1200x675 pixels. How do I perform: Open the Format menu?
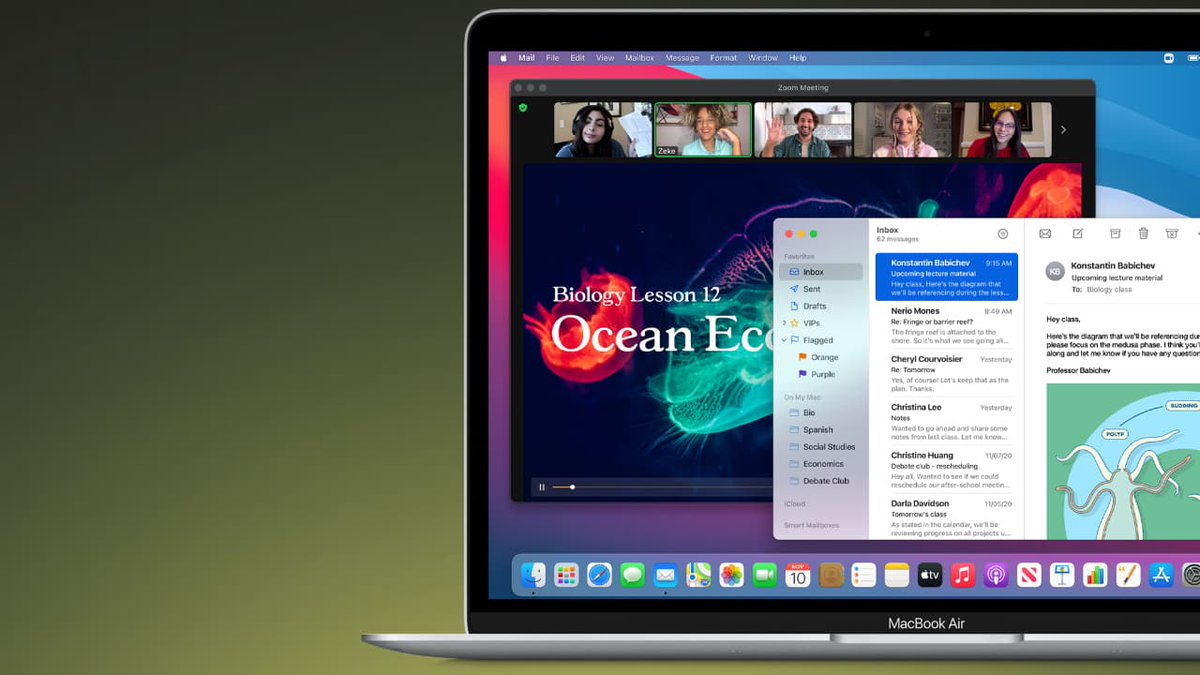[724, 58]
